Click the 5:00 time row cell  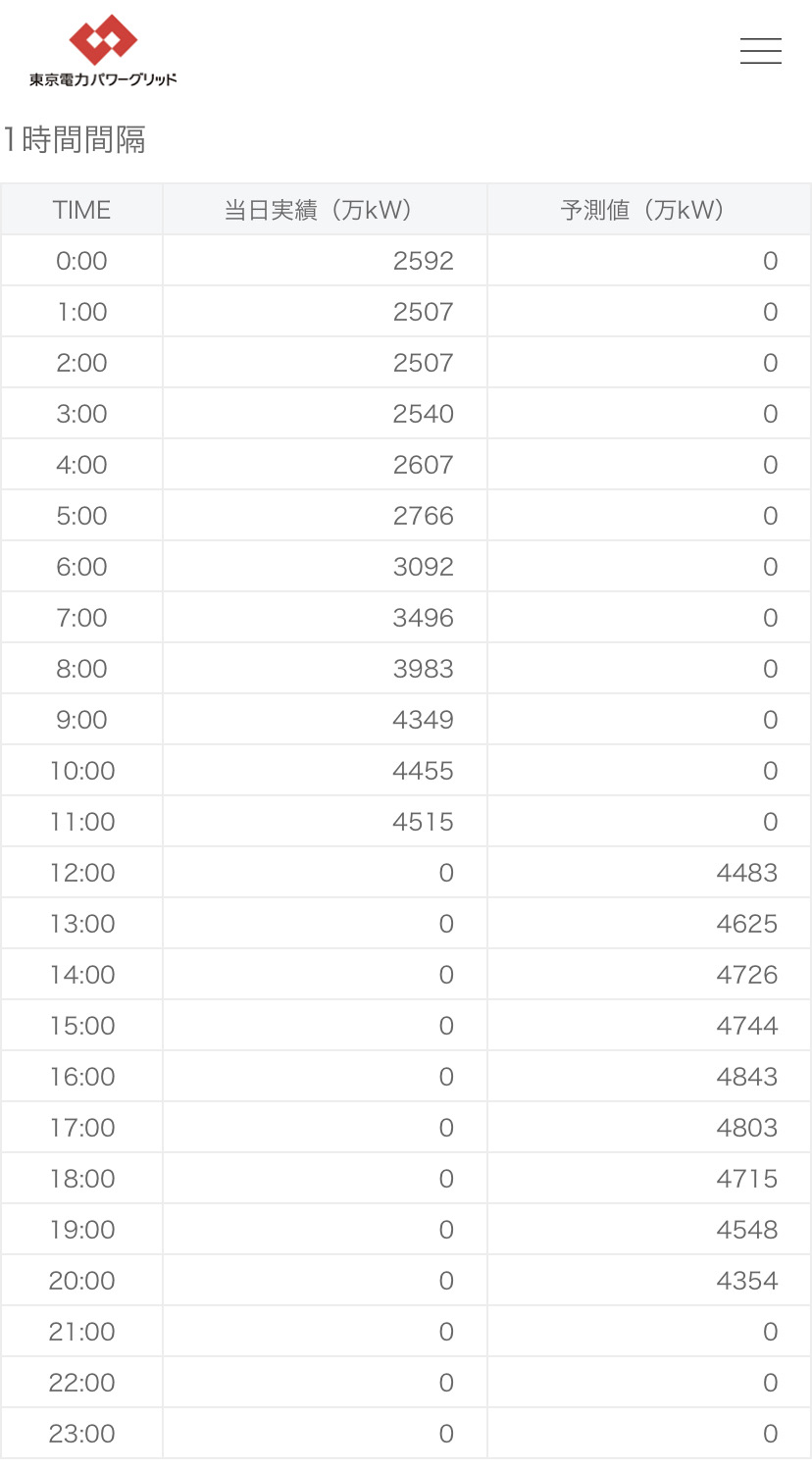click(x=81, y=516)
